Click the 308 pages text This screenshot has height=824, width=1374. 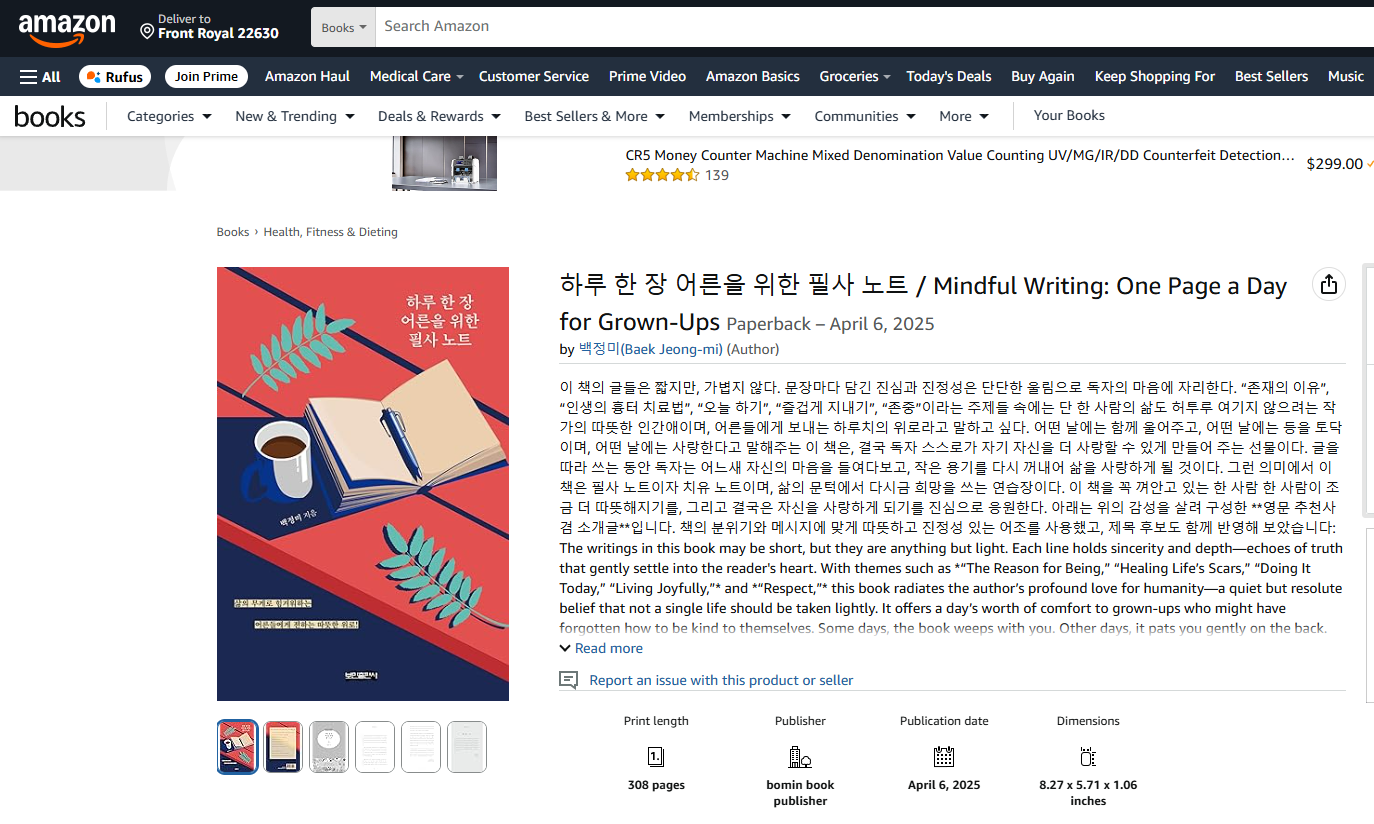coord(656,785)
